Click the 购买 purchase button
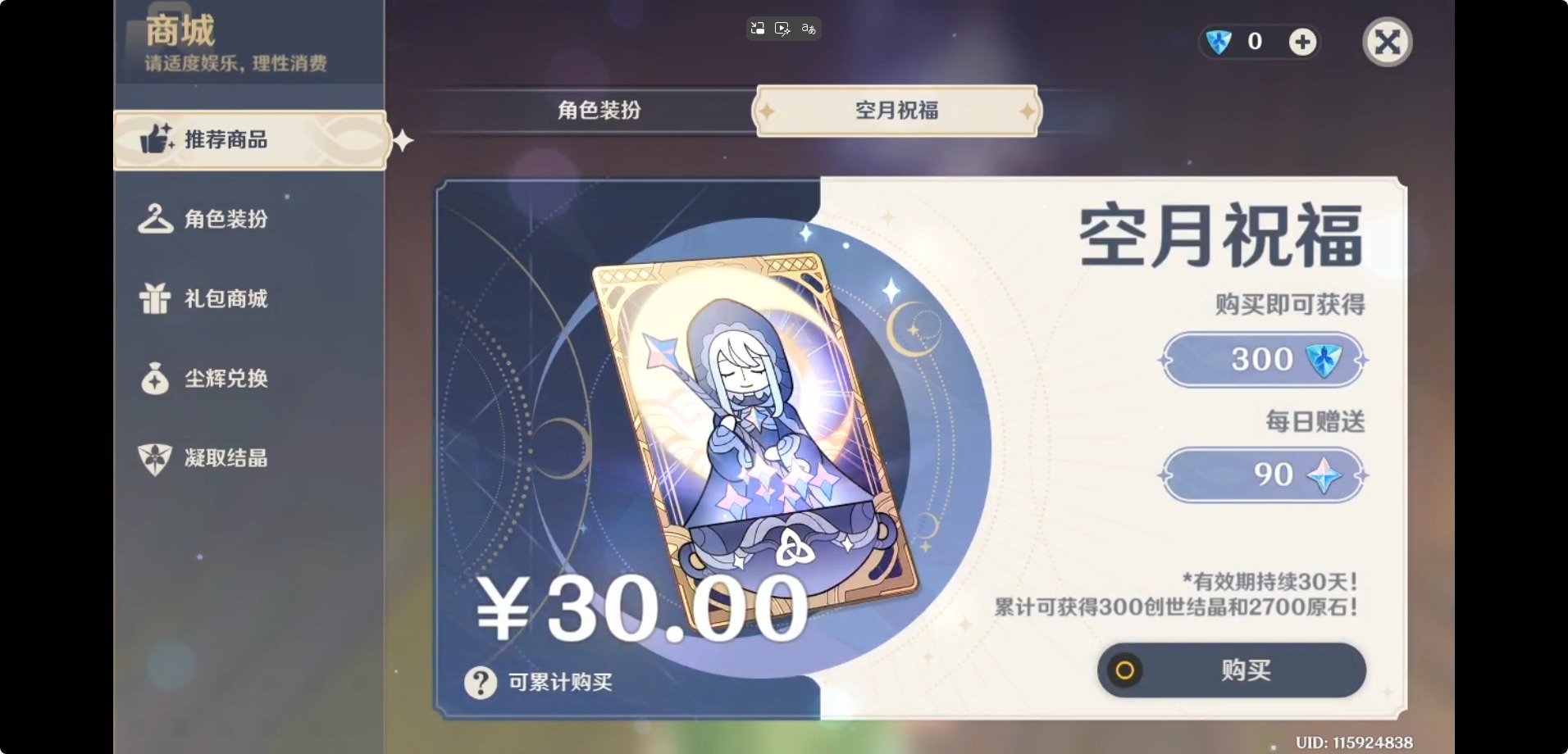Screen dimensions: 1568x754 tap(1232, 670)
